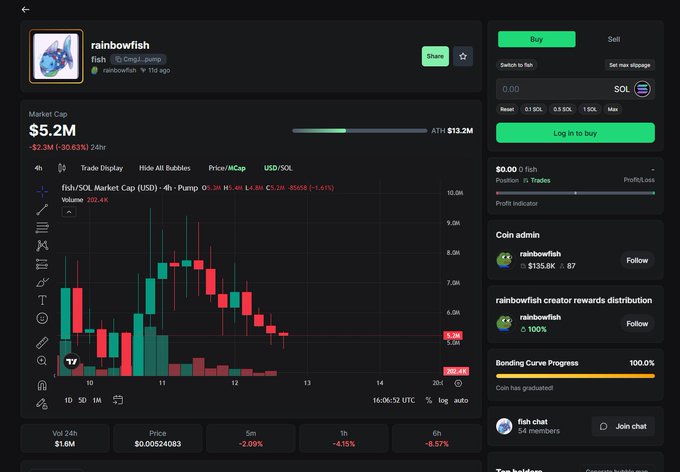Image resolution: width=680 pixels, height=472 pixels.
Task: Click the rainbowfish coin thumbnail image
Action: pyautogui.click(x=56, y=56)
